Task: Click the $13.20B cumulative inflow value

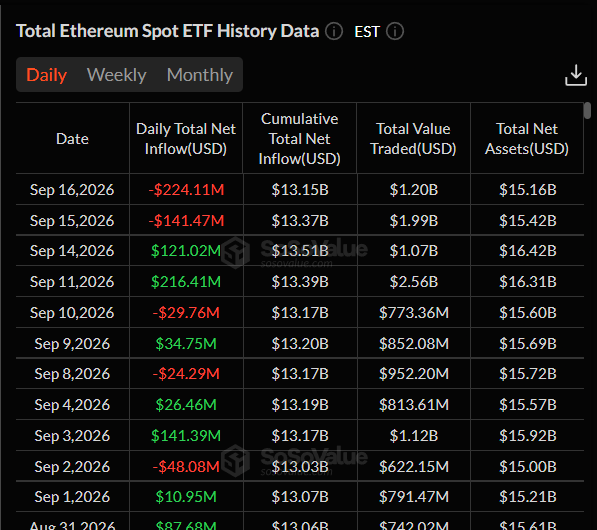Action: coord(300,343)
